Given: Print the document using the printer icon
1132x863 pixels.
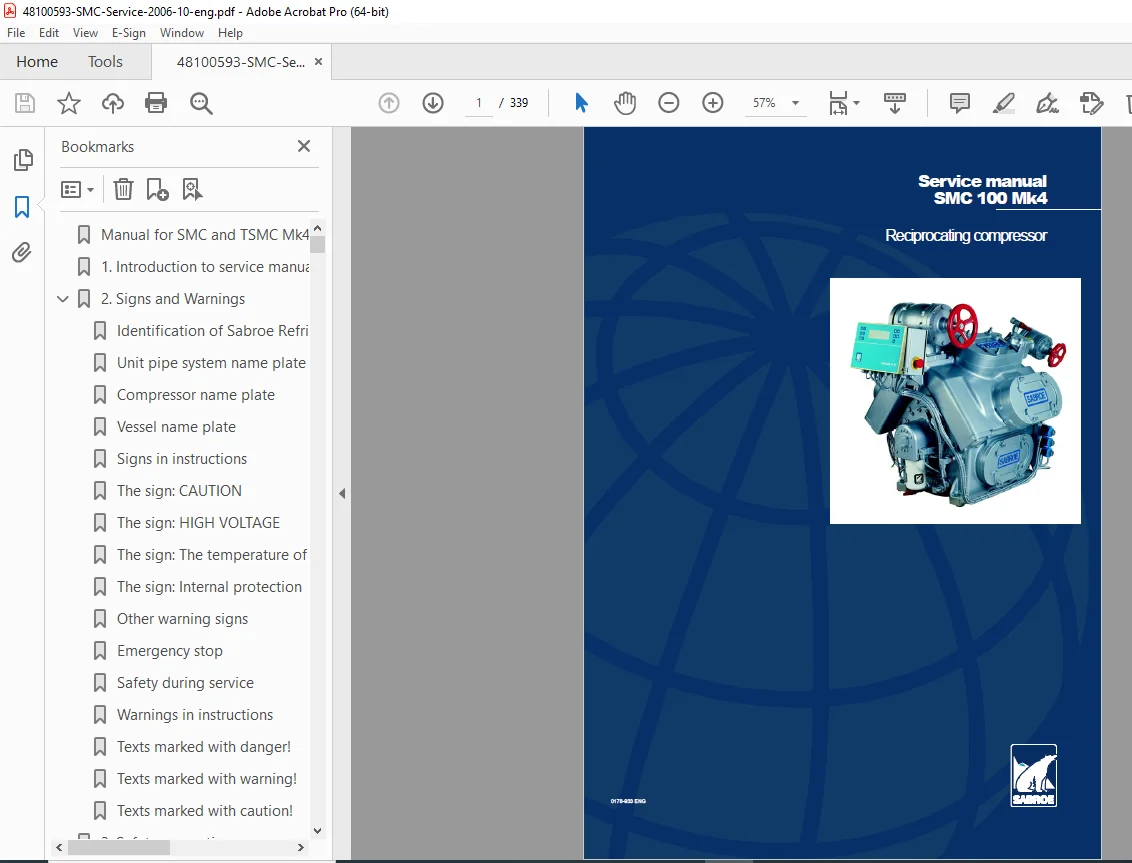Looking at the screenshot, I should (156, 103).
